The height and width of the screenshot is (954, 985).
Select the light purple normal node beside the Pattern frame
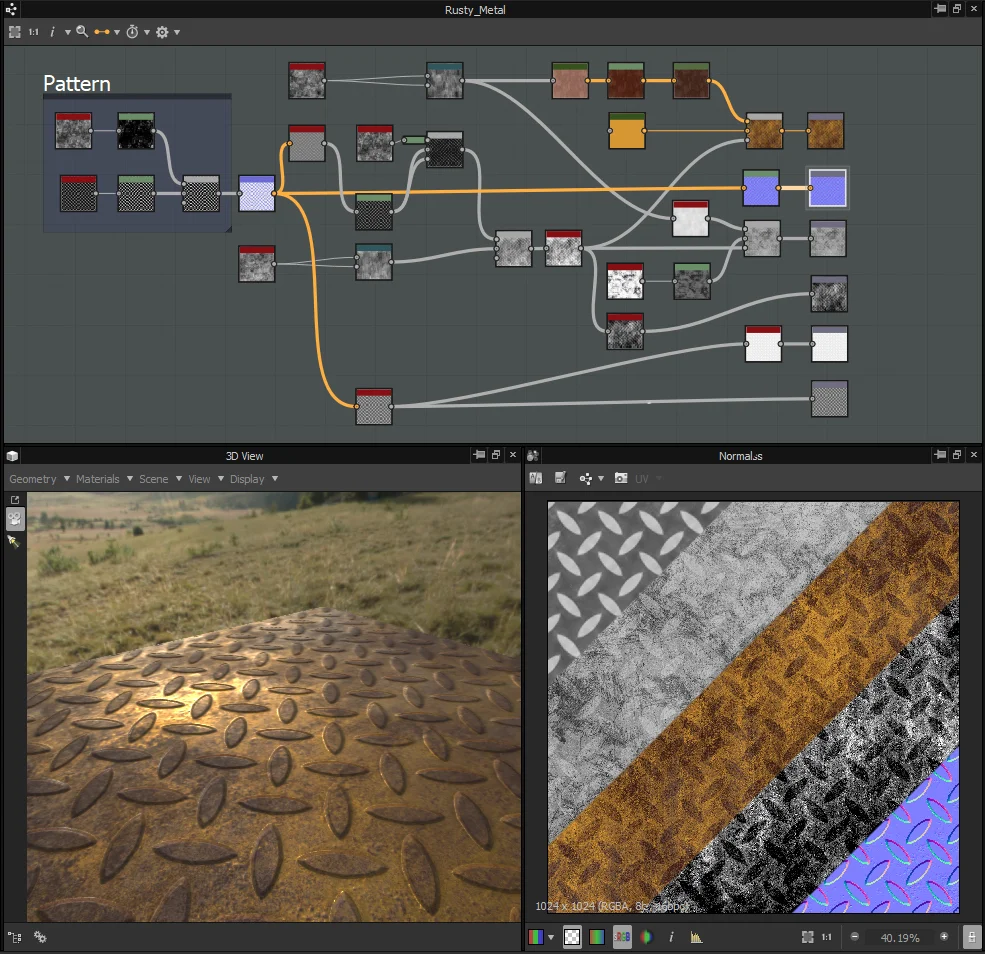tap(257, 193)
